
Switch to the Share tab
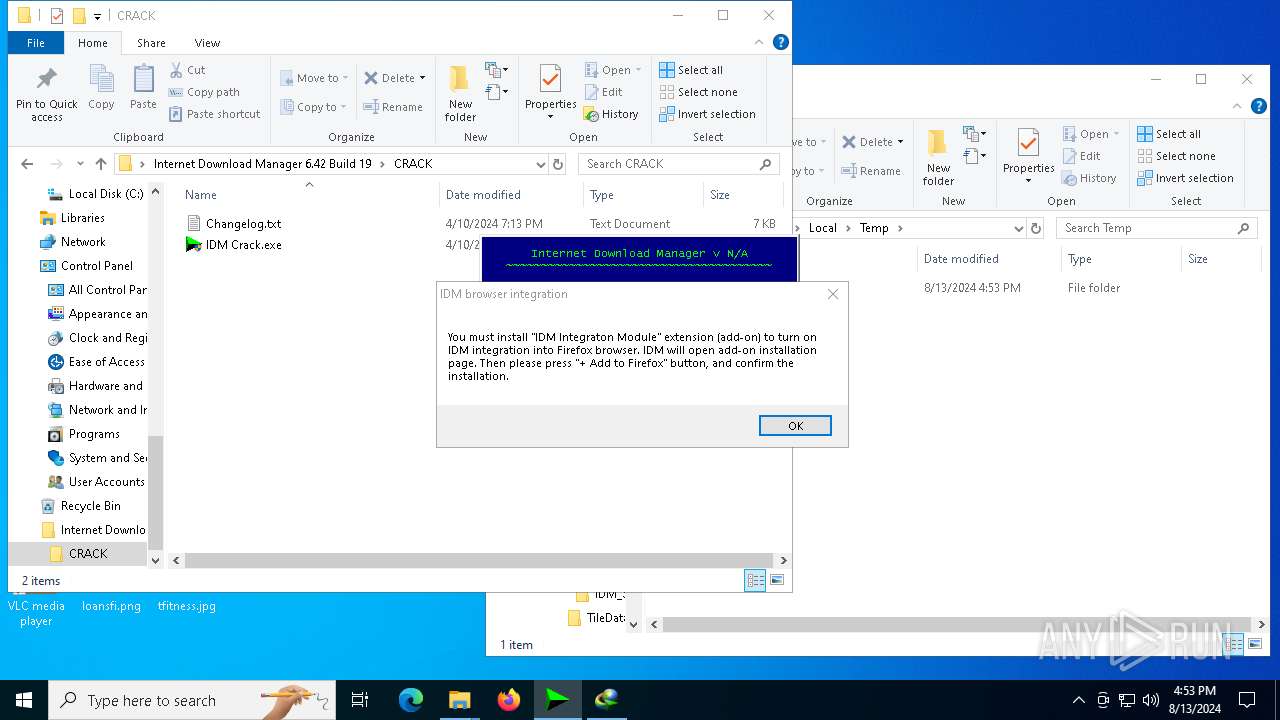(151, 43)
